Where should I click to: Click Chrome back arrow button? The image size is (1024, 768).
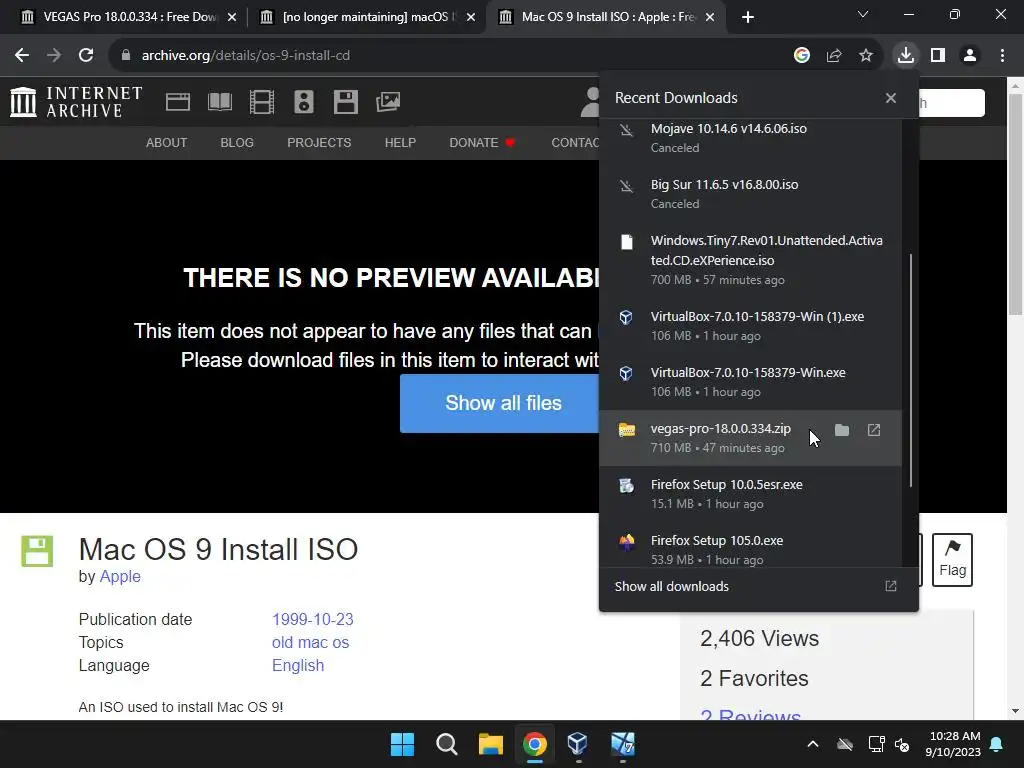click(x=22, y=56)
